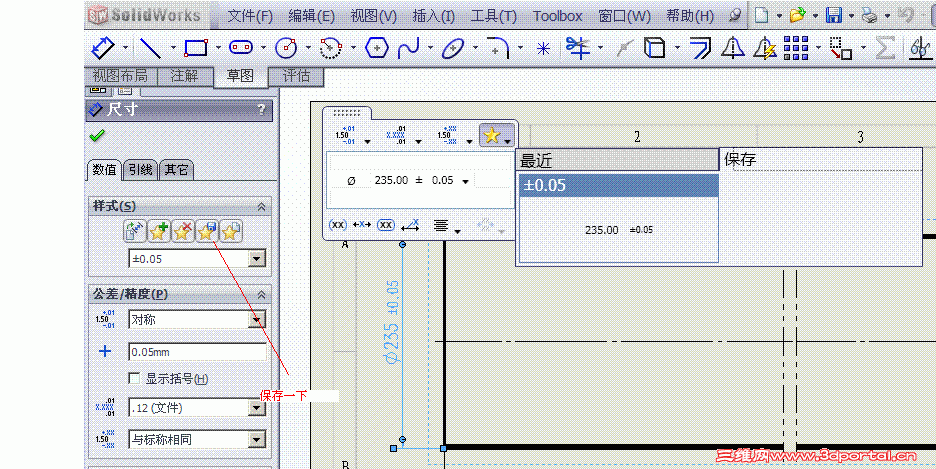Open the style name ±0.05 dropdown
This screenshot has height=469, width=936.
pyautogui.click(x=256, y=259)
